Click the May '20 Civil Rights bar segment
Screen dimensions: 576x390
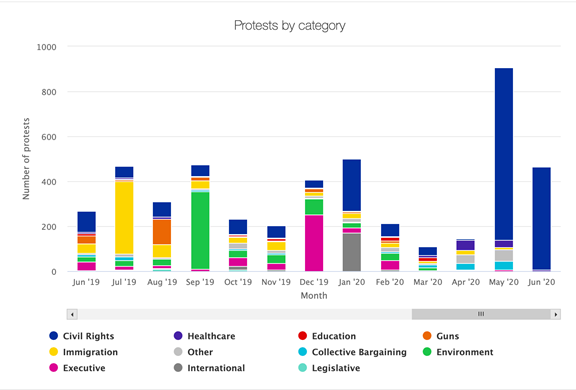click(x=504, y=154)
